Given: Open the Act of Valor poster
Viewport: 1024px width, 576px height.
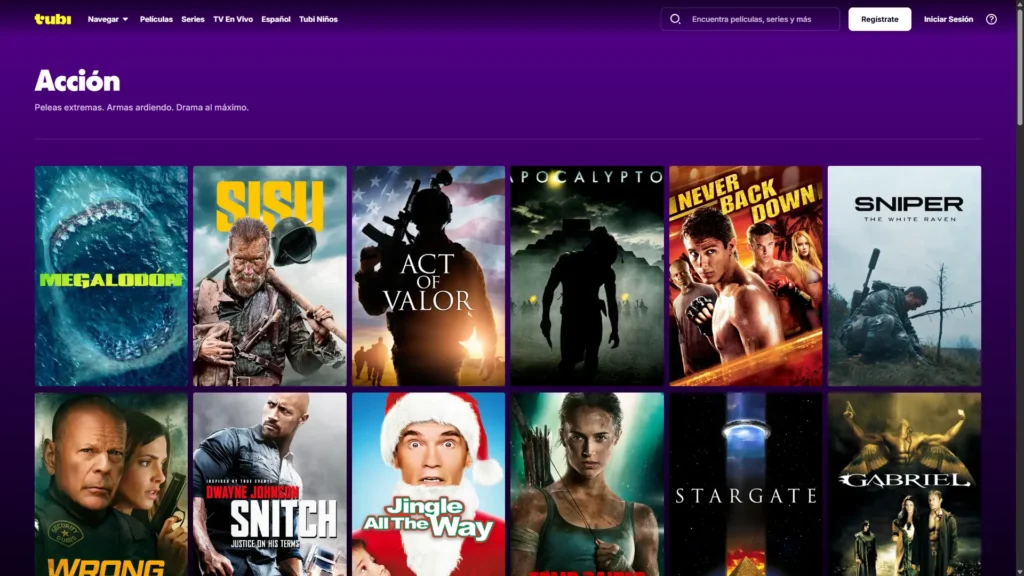Looking at the screenshot, I should pyautogui.click(x=428, y=275).
